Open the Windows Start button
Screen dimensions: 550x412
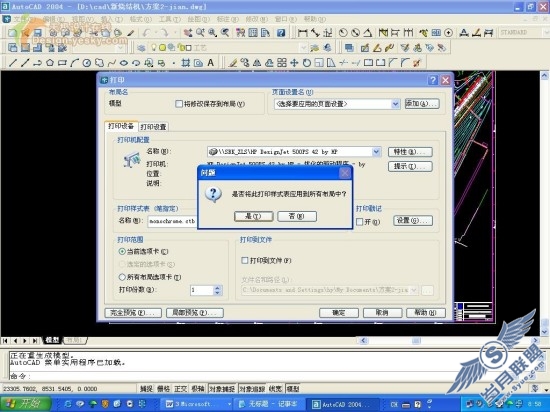pyautogui.click(x=25, y=404)
